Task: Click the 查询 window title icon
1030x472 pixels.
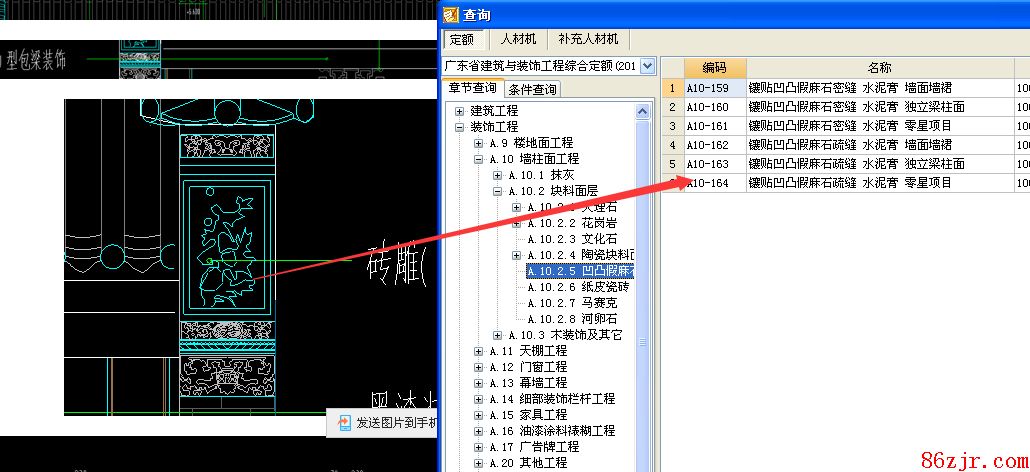Action: pyautogui.click(x=451, y=14)
